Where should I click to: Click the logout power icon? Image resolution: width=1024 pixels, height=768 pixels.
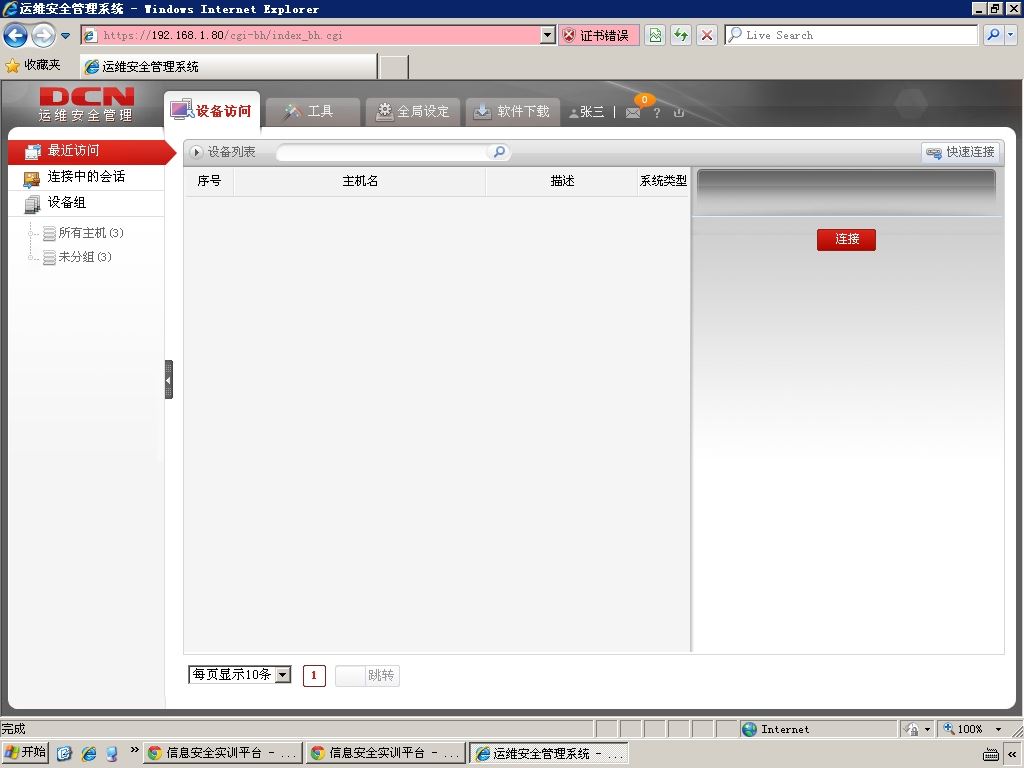679,112
